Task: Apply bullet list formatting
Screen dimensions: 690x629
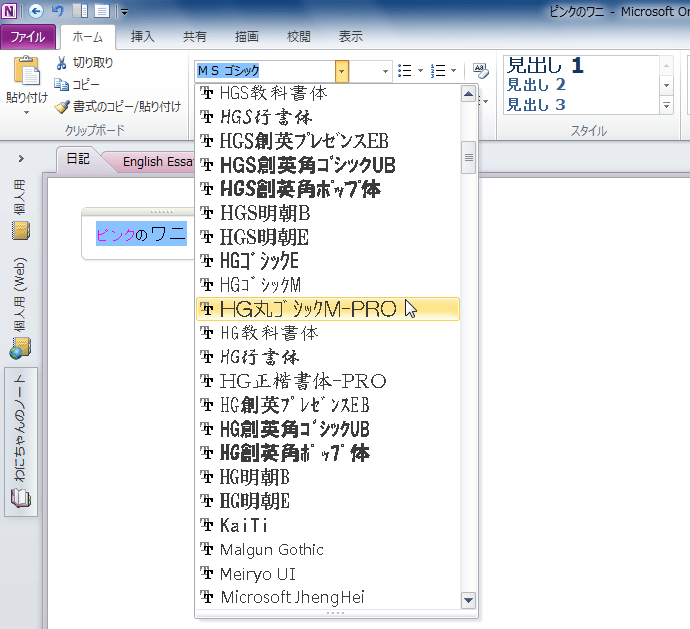Action: tap(404, 70)
